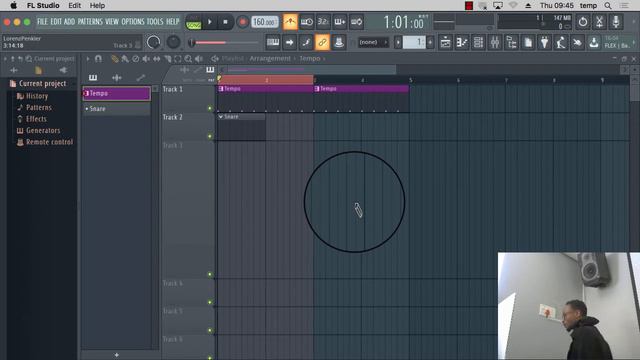
Task: Open the Browser view icon
Action: pyautogui.click(x=511, y=42)
